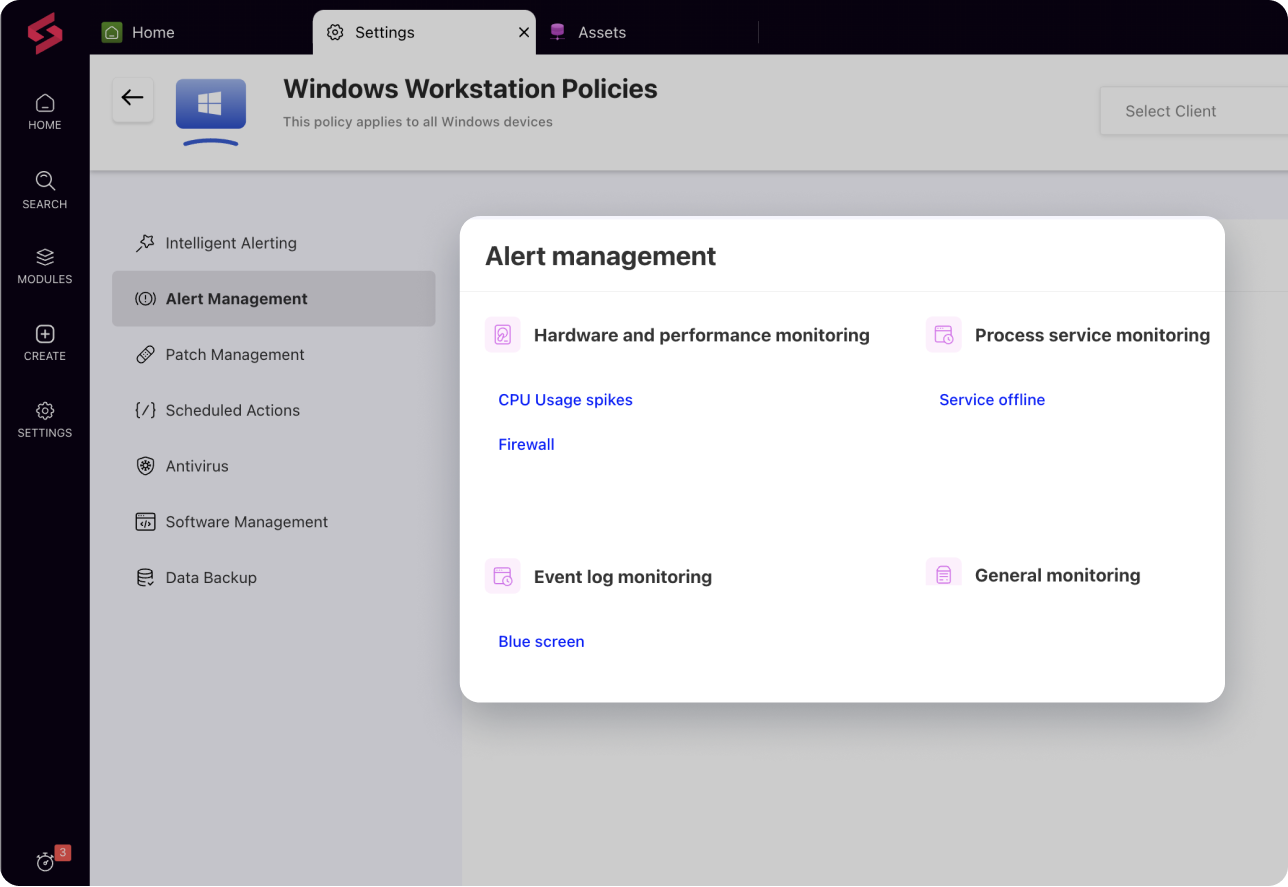Open the CPU Usage spikes alert settings
Viewport: 1288px width, 887px height.
pos(565,399)
